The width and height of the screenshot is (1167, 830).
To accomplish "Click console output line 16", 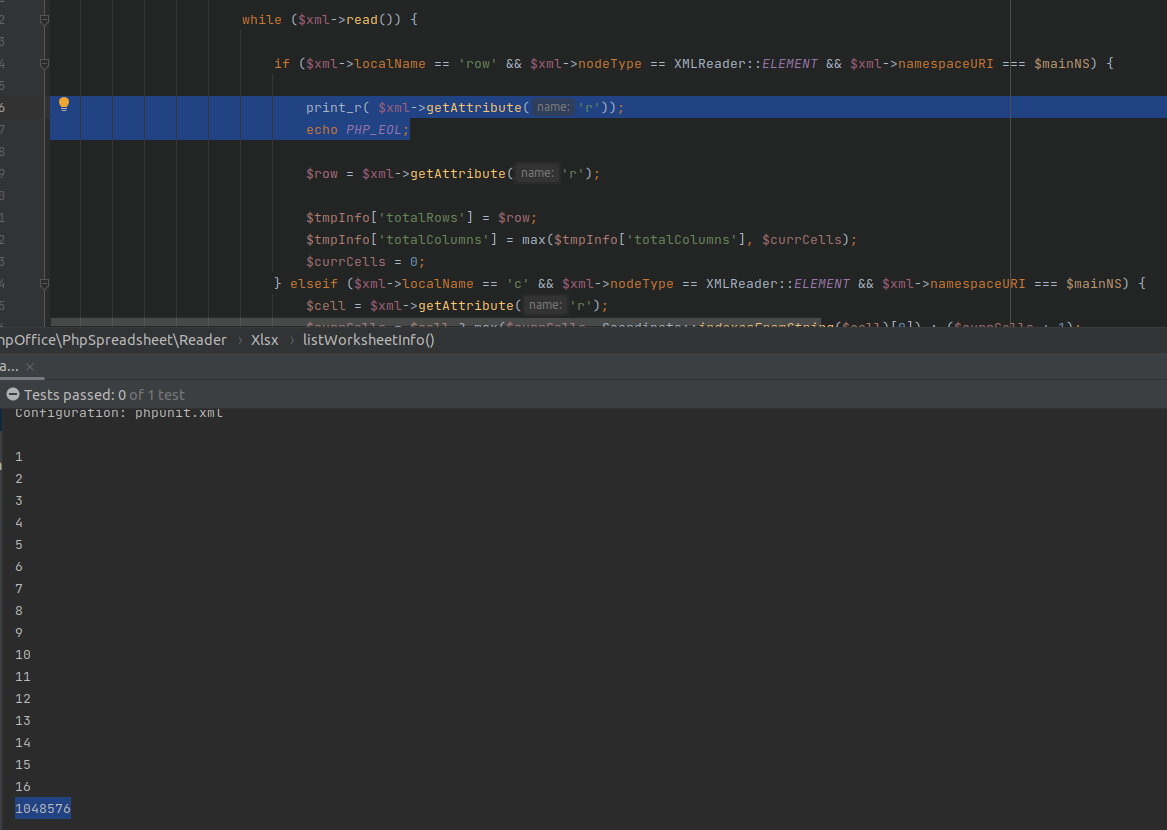I will [x=21, y=786].
